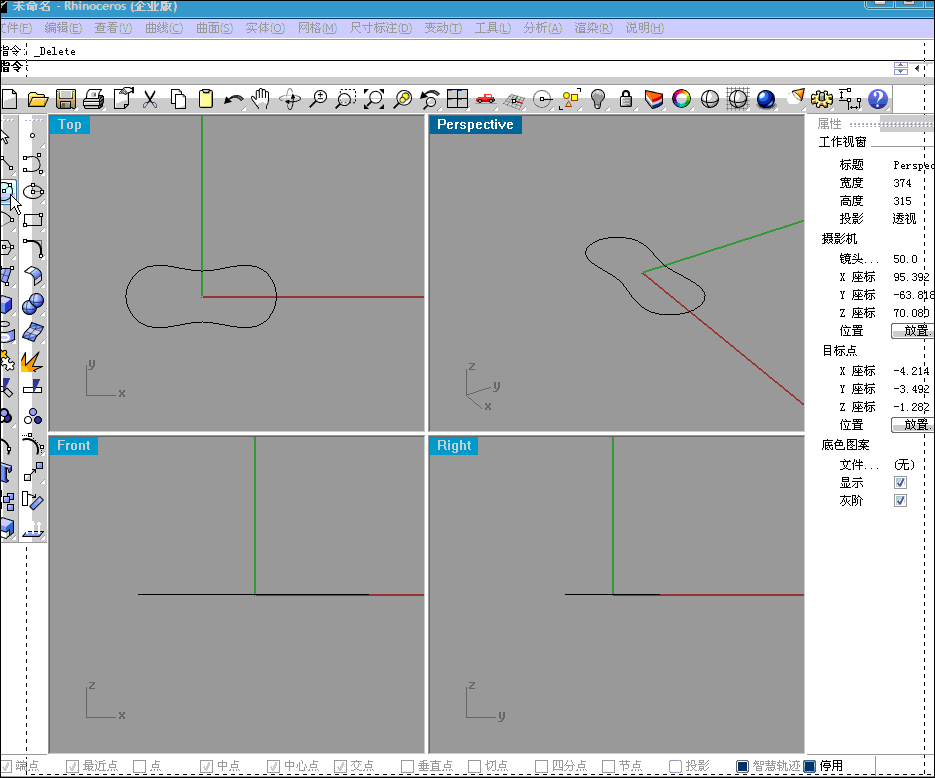
Task: Print the document with printer icon
Action: (x=94, y=99)
